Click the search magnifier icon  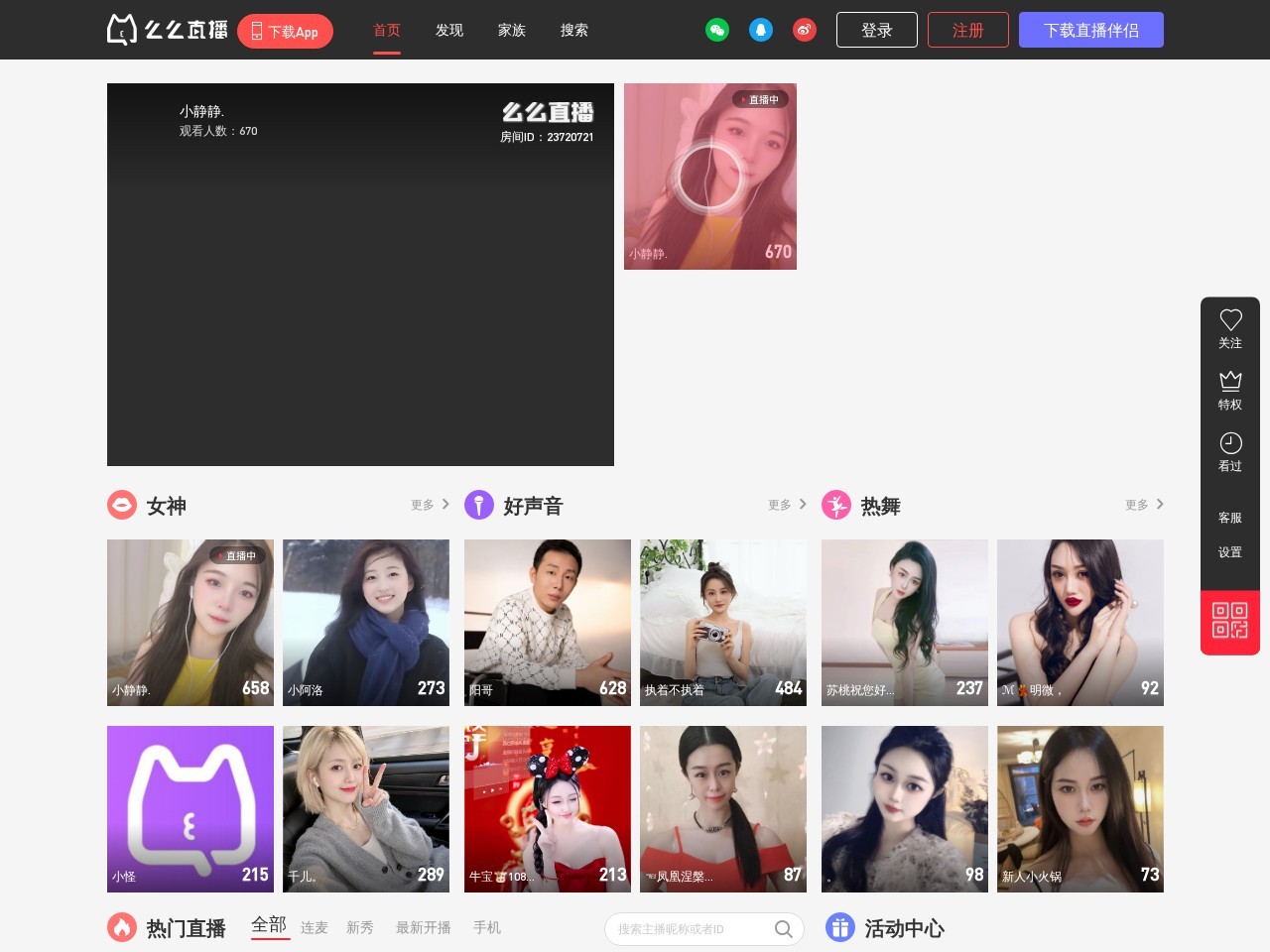[x=784, y=929]
